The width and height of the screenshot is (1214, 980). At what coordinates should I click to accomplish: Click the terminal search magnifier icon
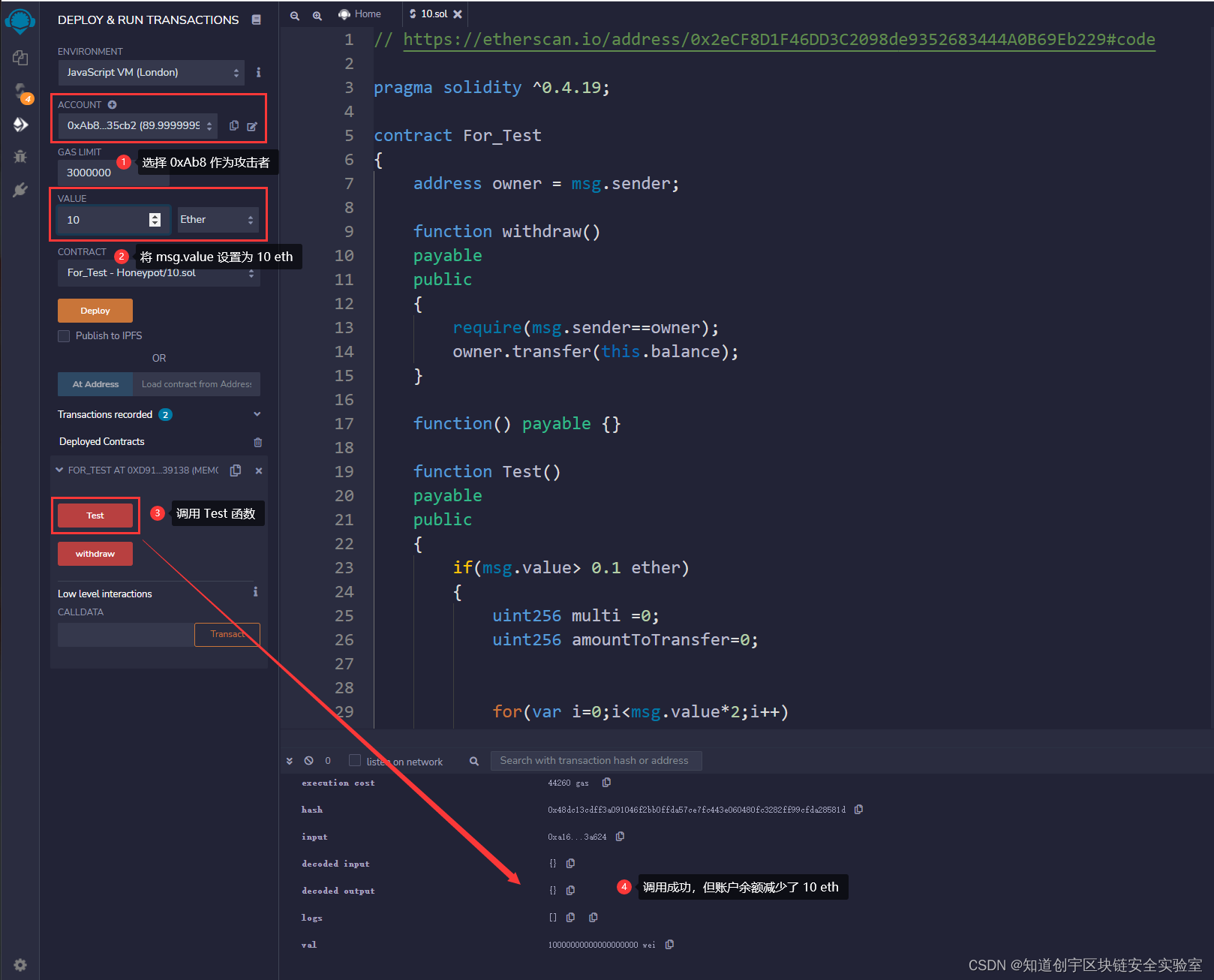pyautogui.click(x=474, y=761)
